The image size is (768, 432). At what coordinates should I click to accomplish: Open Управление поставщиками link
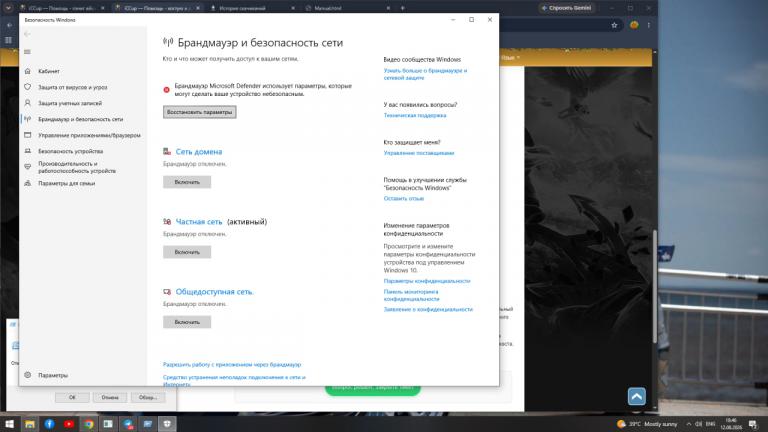pyautogui.click(x=419, y=153)
